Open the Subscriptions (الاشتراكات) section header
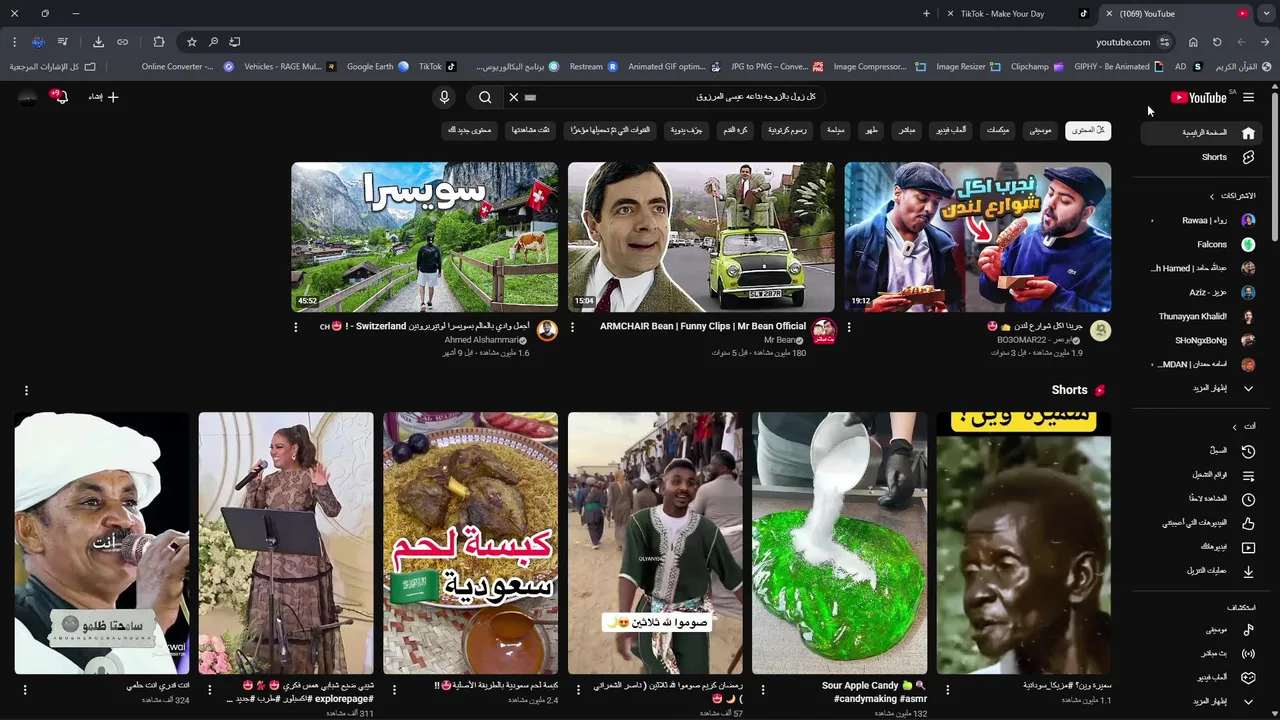 coord(1232,196)
